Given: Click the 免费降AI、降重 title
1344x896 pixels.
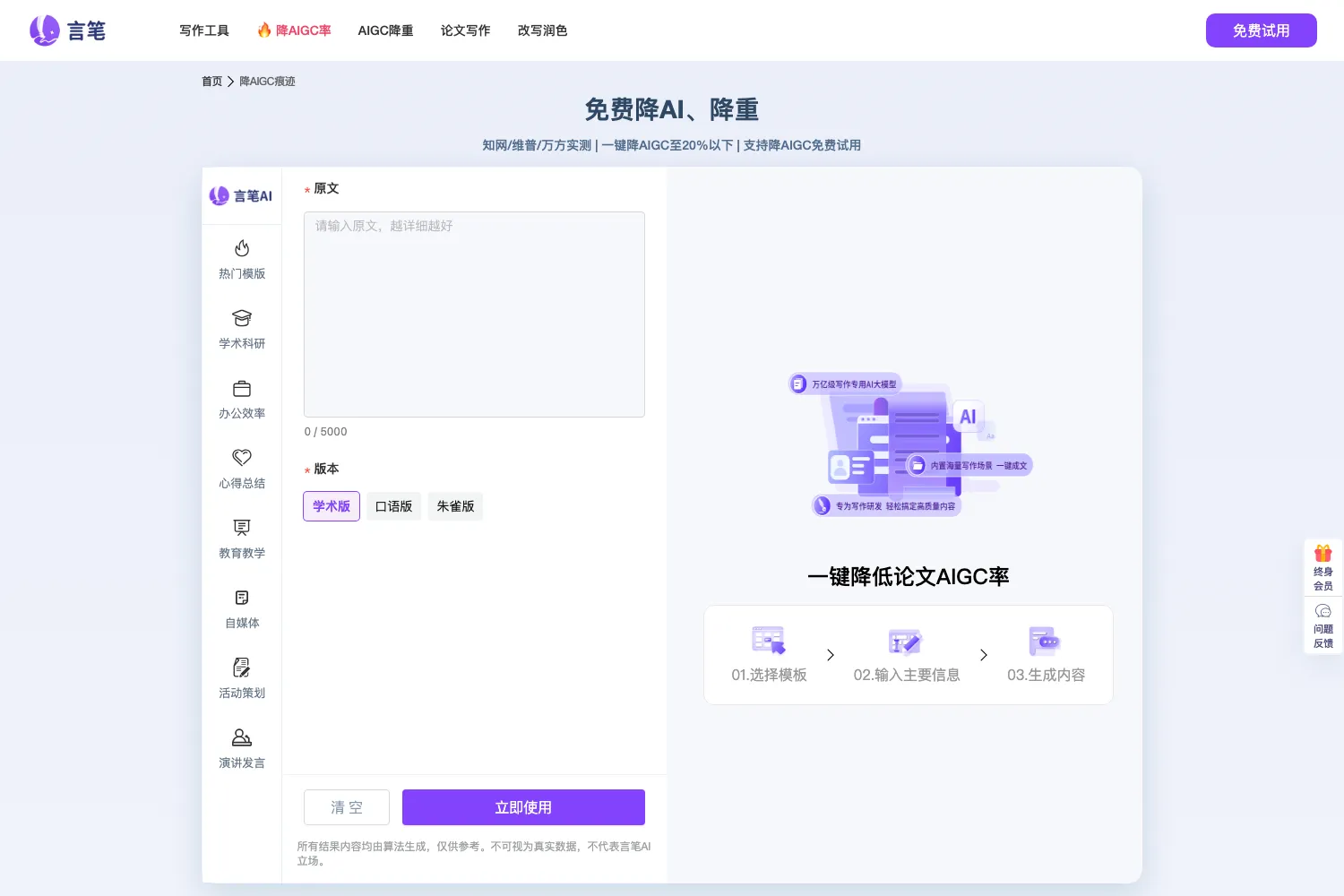Looking at the screenshot, I should coord(672,109).
